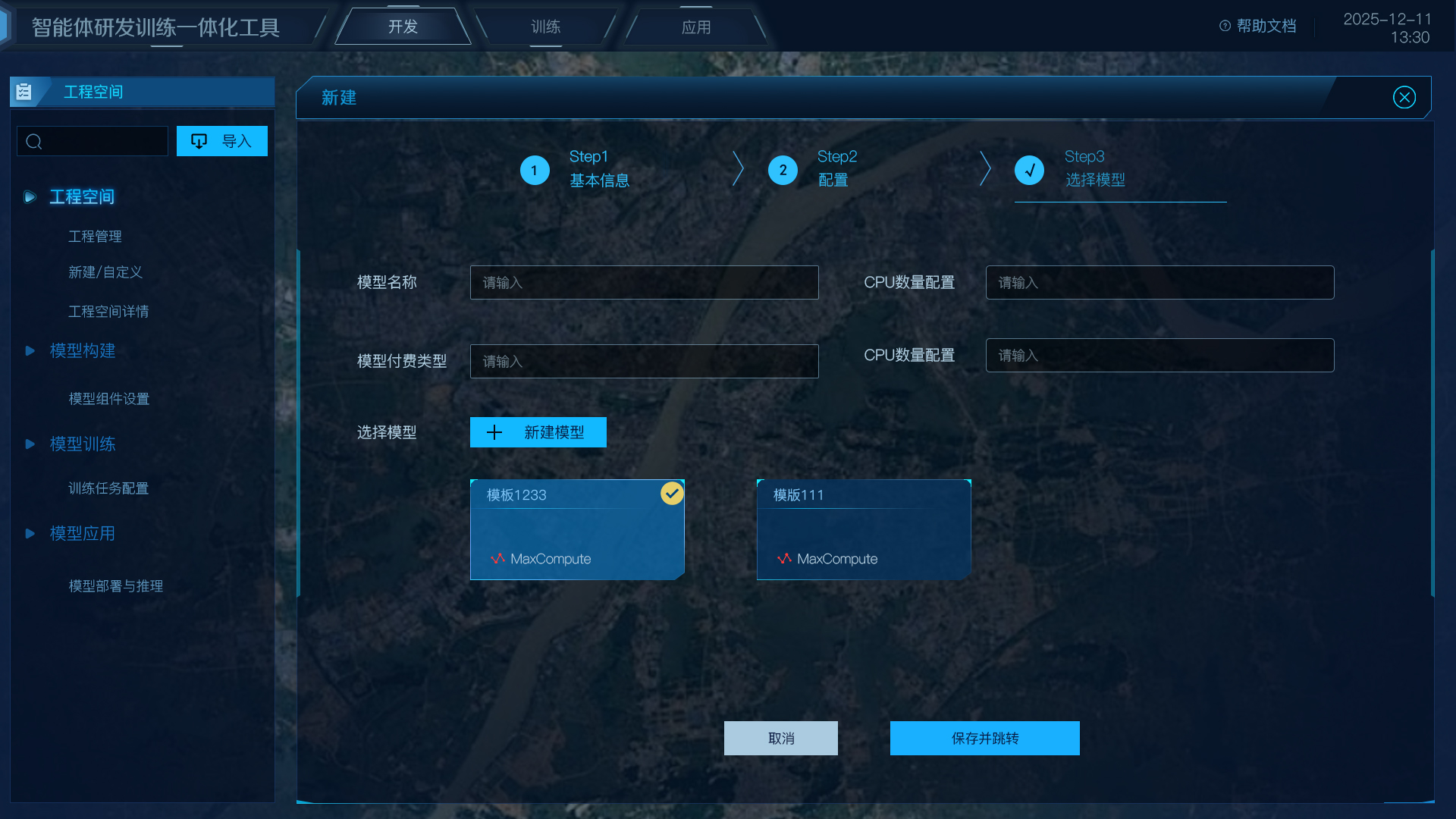Switch to the 训练 top tab
The height and width of the screenshot is (819, 1456).
(545, 27)
